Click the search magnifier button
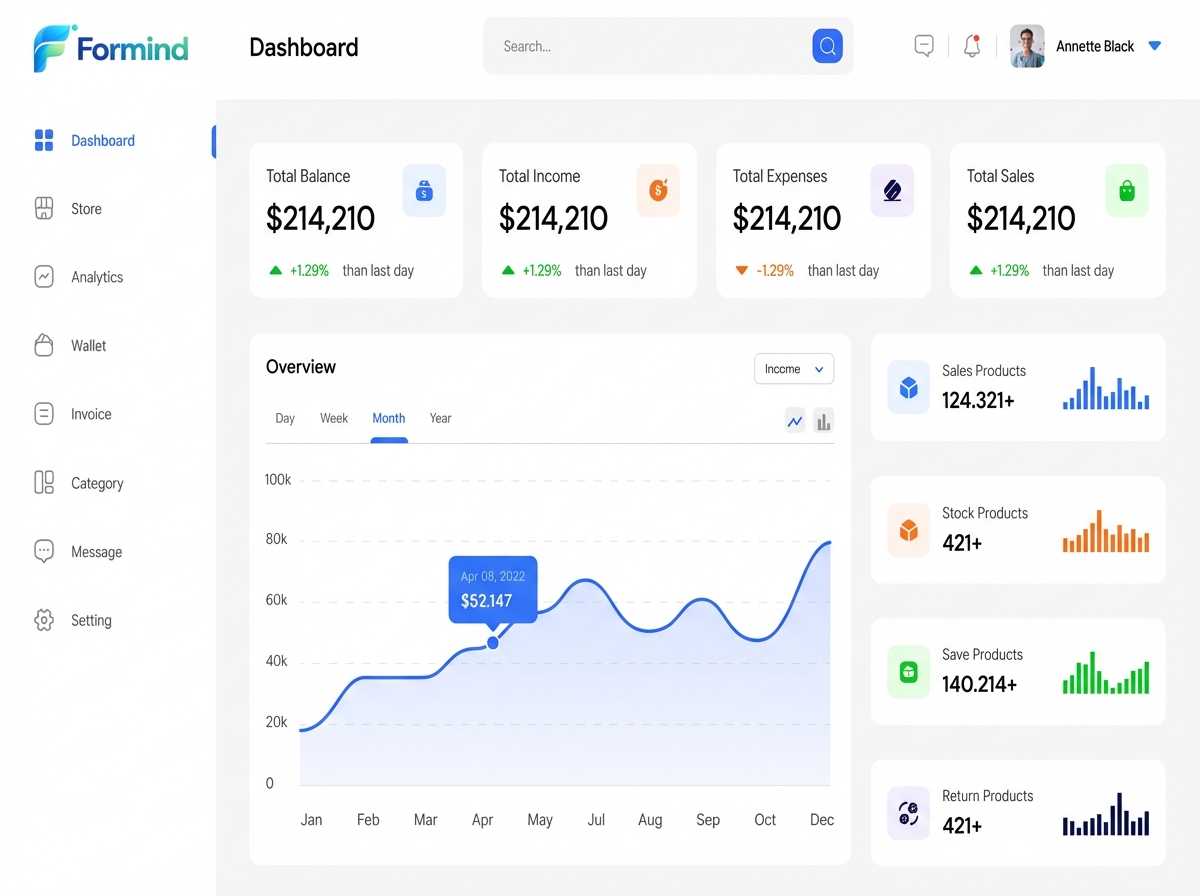 point(827,46)
